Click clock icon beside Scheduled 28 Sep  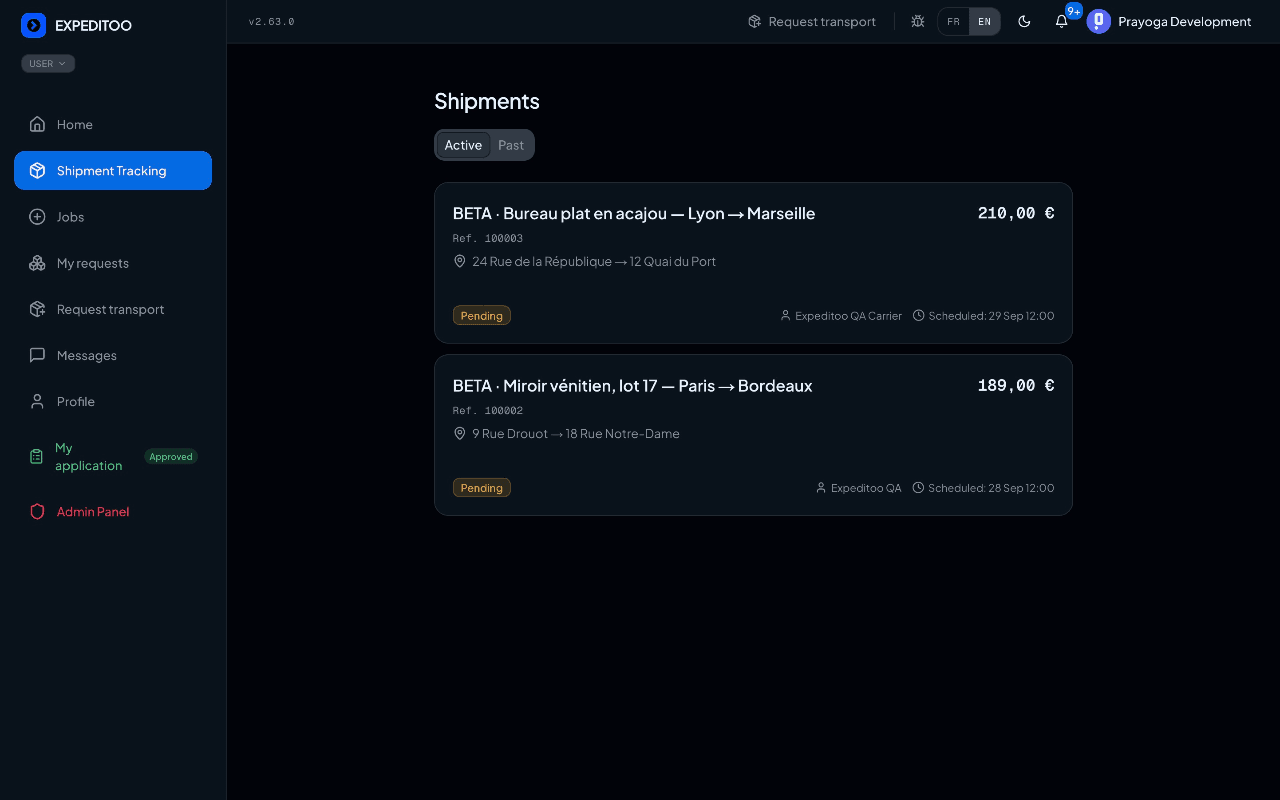918,487
